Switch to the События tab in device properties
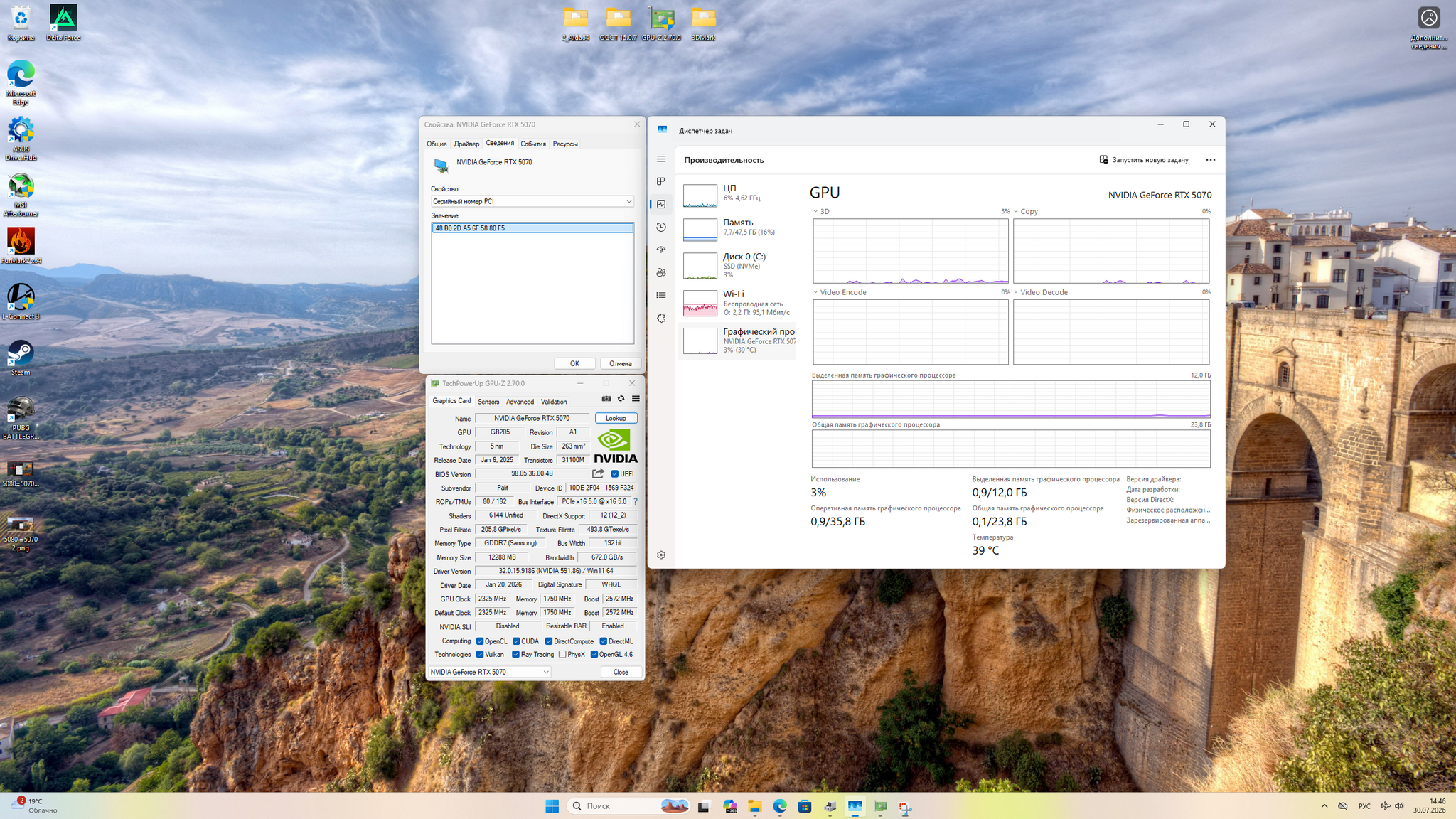The image size is (1456, 819). coord(533,144)
